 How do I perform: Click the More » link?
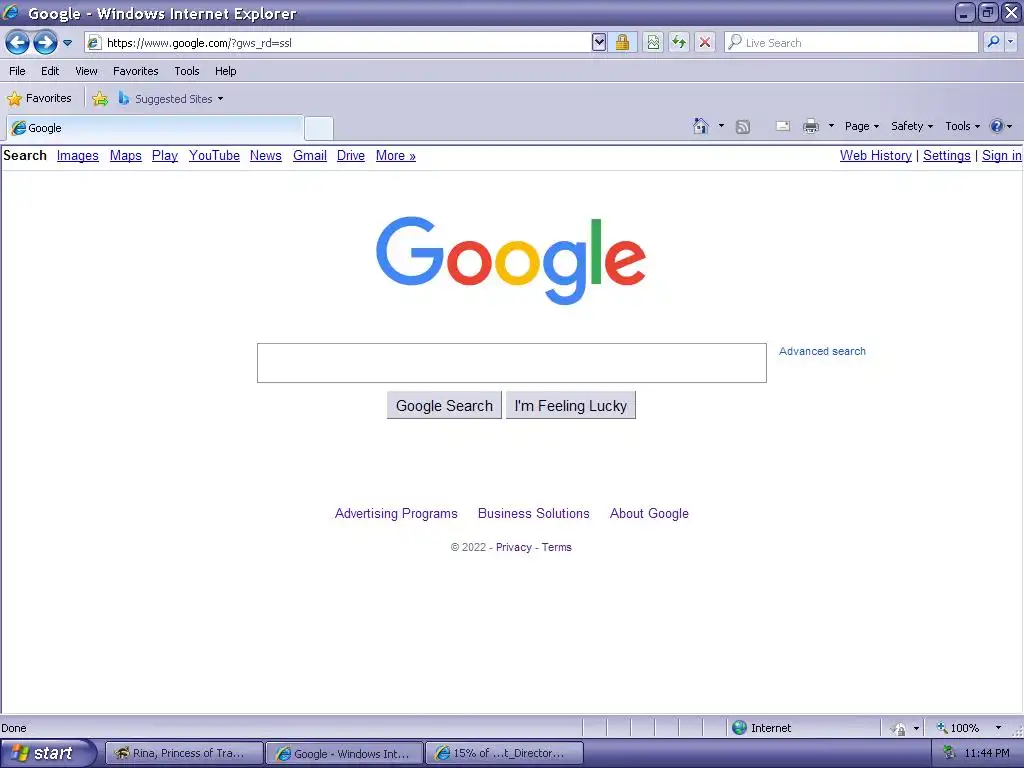pos(396,155)
